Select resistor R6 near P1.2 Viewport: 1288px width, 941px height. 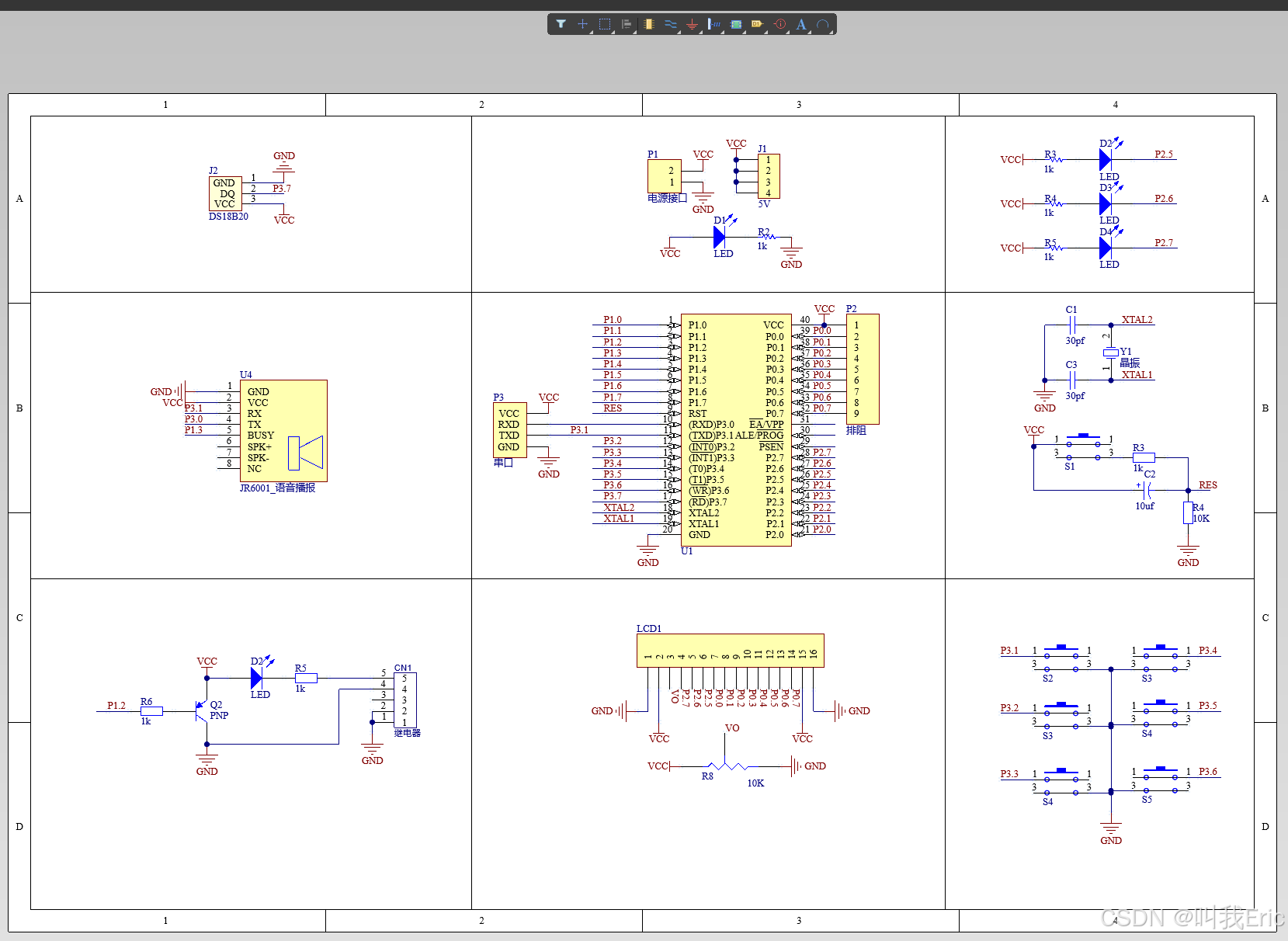(x=151, y=710)
